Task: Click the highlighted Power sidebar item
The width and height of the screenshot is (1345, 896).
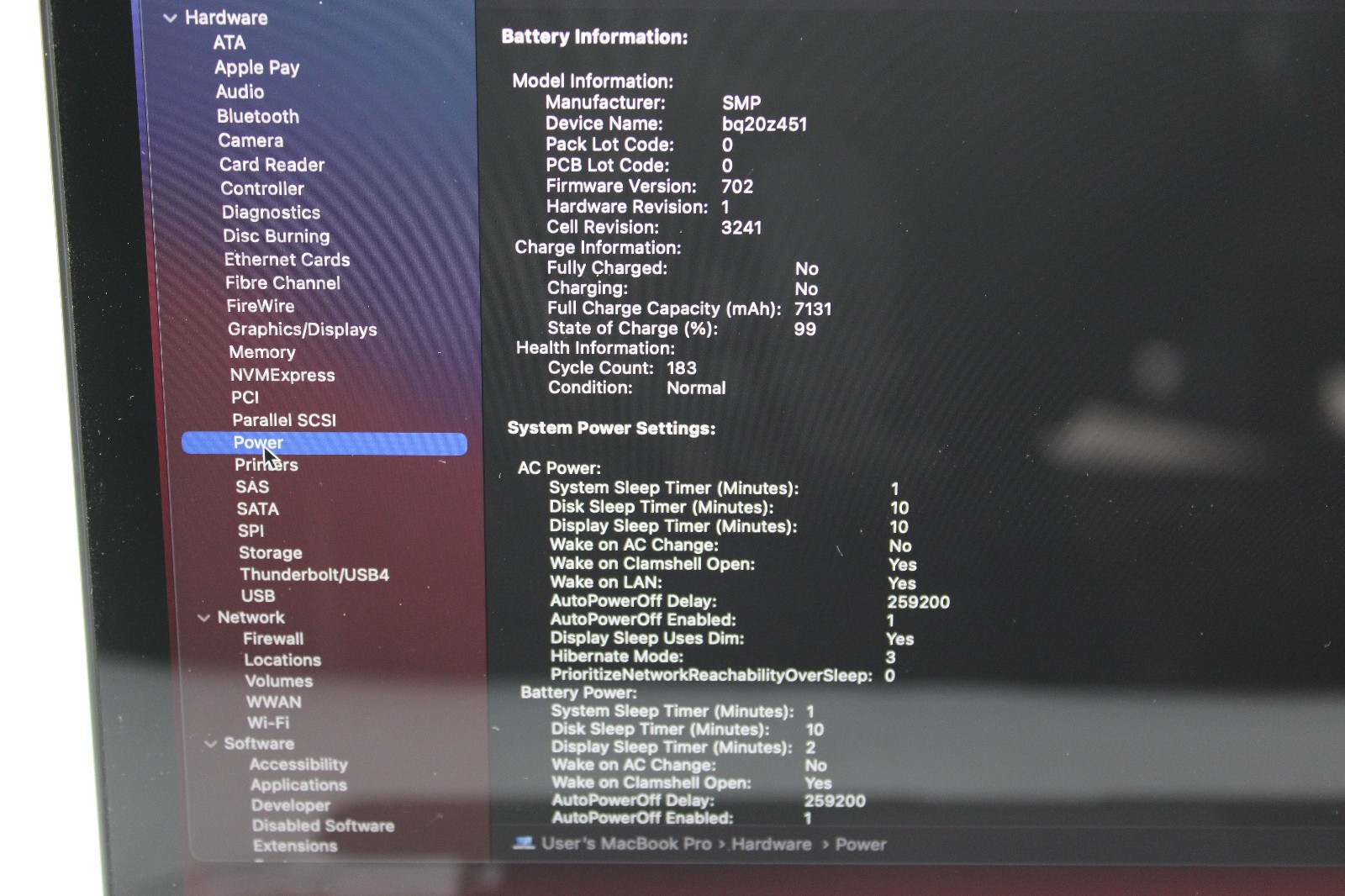Action: click(324, 443)
